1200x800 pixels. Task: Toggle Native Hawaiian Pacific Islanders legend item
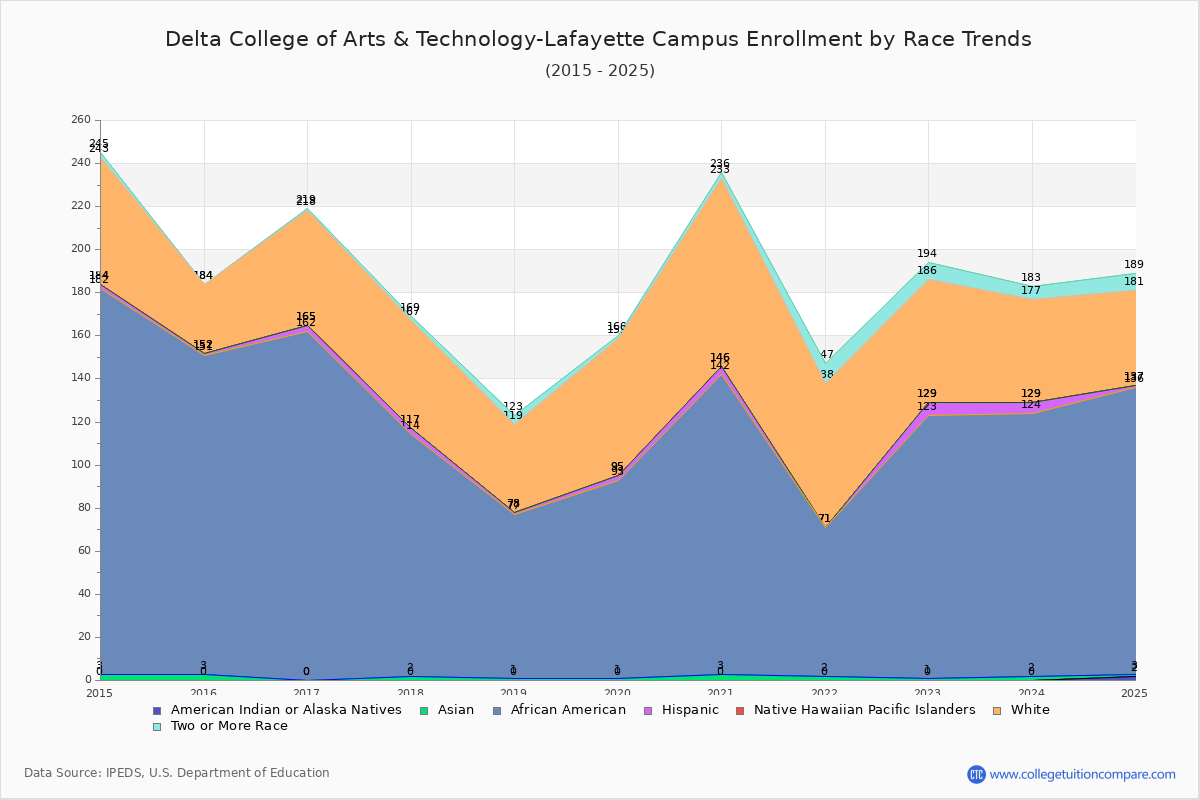point(855,710)
